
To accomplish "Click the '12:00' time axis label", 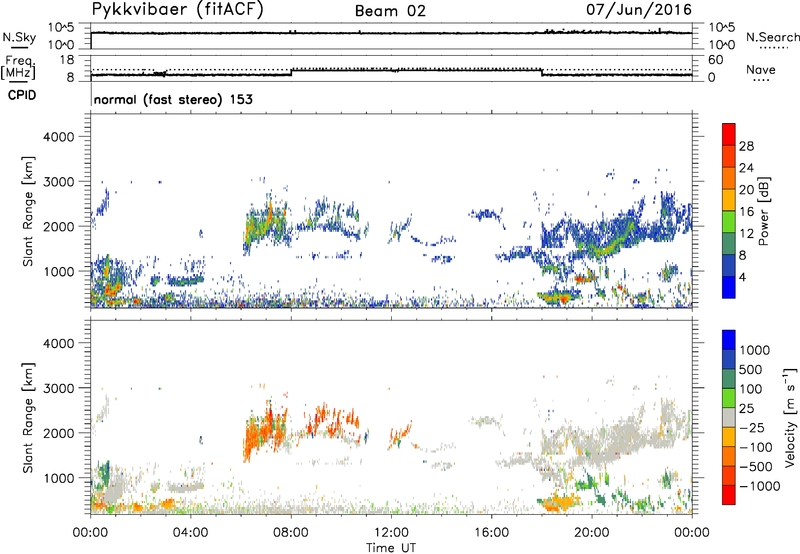I will (391, 533).
